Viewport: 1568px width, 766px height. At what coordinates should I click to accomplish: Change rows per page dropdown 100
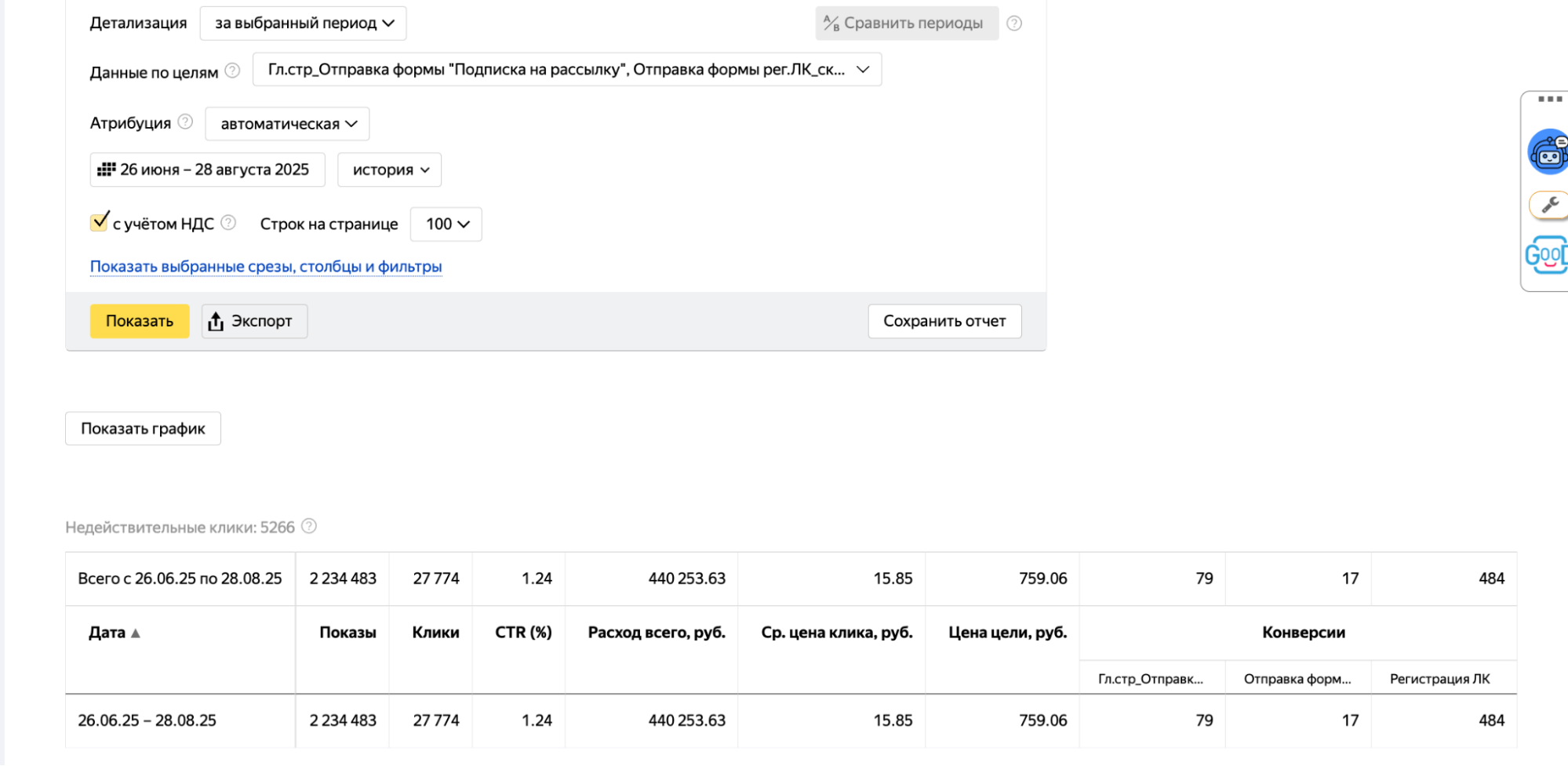[446, 224]
